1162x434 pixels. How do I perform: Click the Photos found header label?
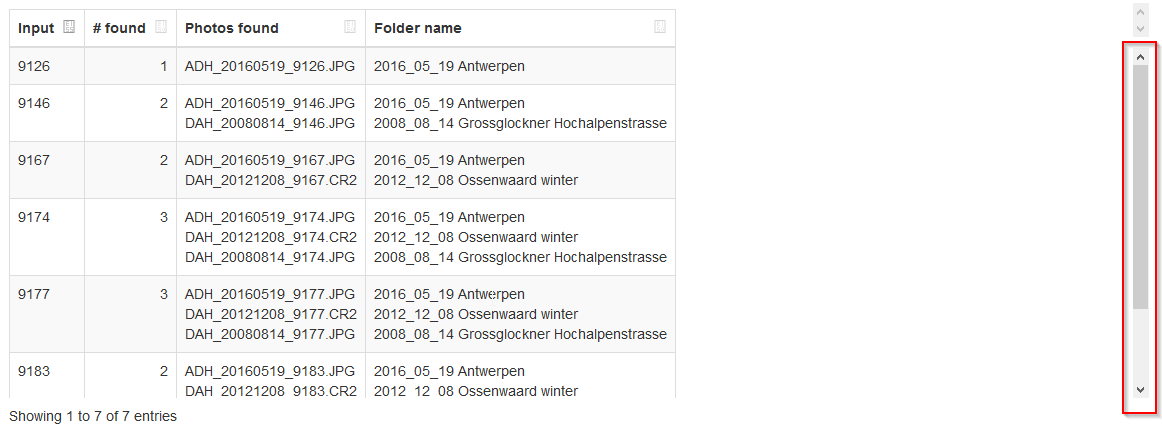232,28
